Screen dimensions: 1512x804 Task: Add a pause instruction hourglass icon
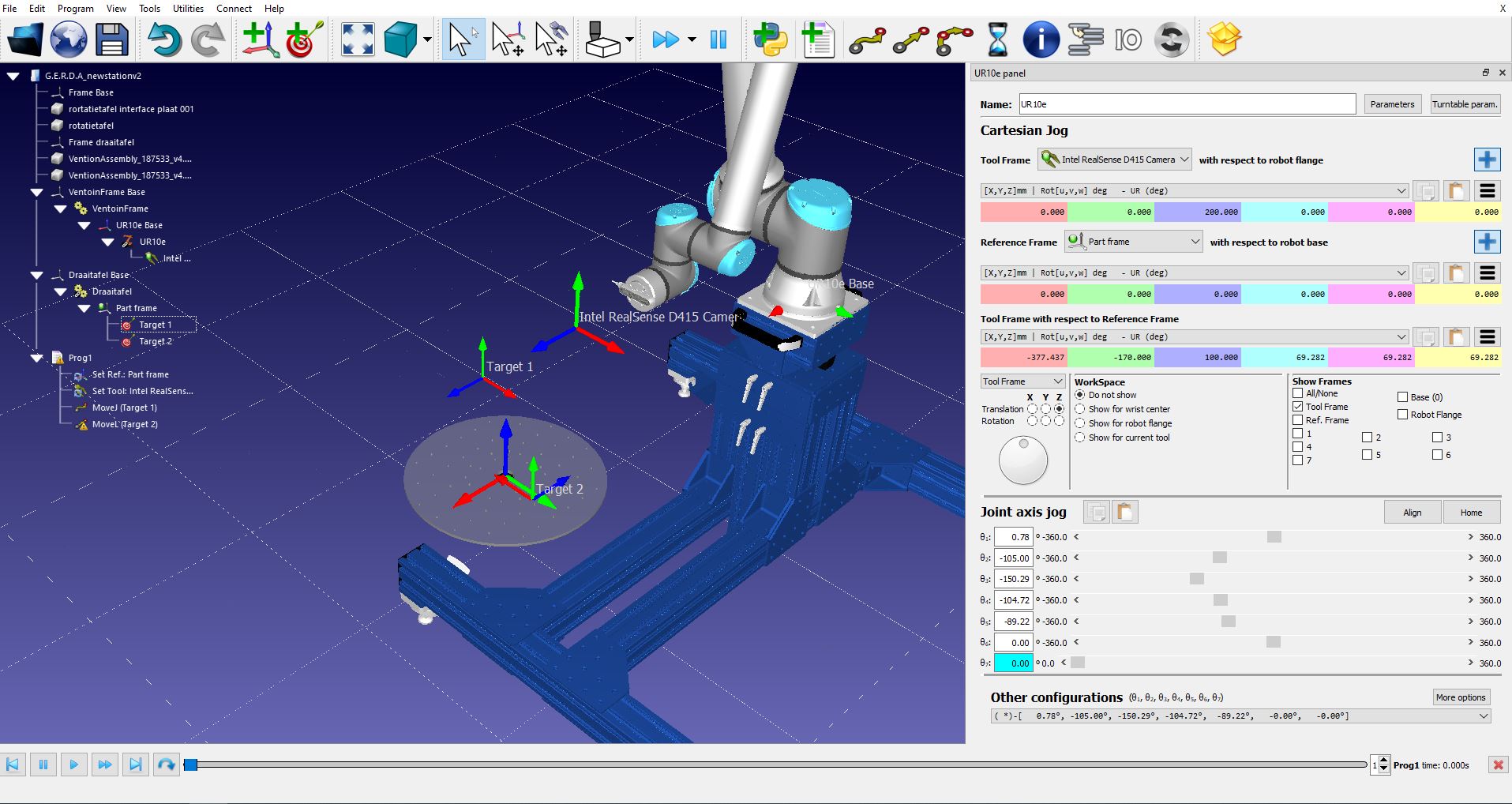point(998,39)
